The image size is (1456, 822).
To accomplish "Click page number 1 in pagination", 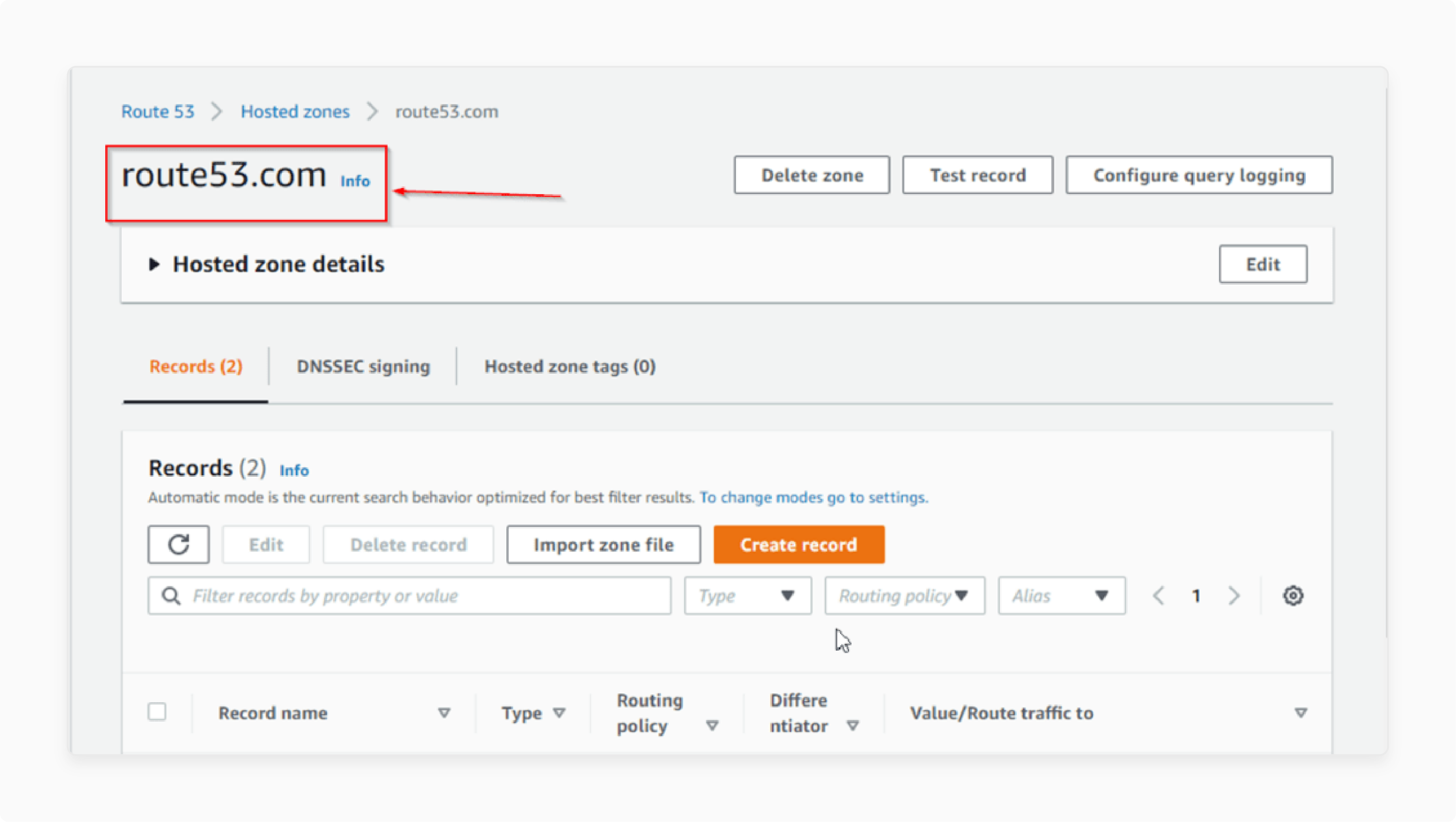I will [1196, 596].
